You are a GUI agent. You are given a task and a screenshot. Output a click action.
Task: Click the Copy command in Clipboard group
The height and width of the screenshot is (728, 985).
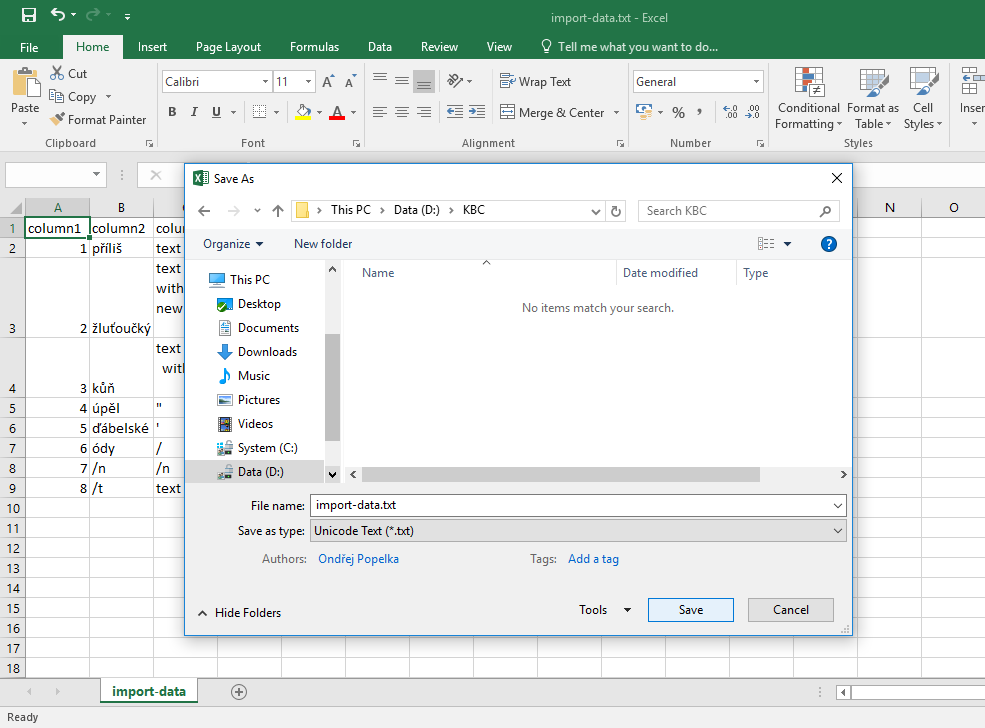(x=82, y=97)
